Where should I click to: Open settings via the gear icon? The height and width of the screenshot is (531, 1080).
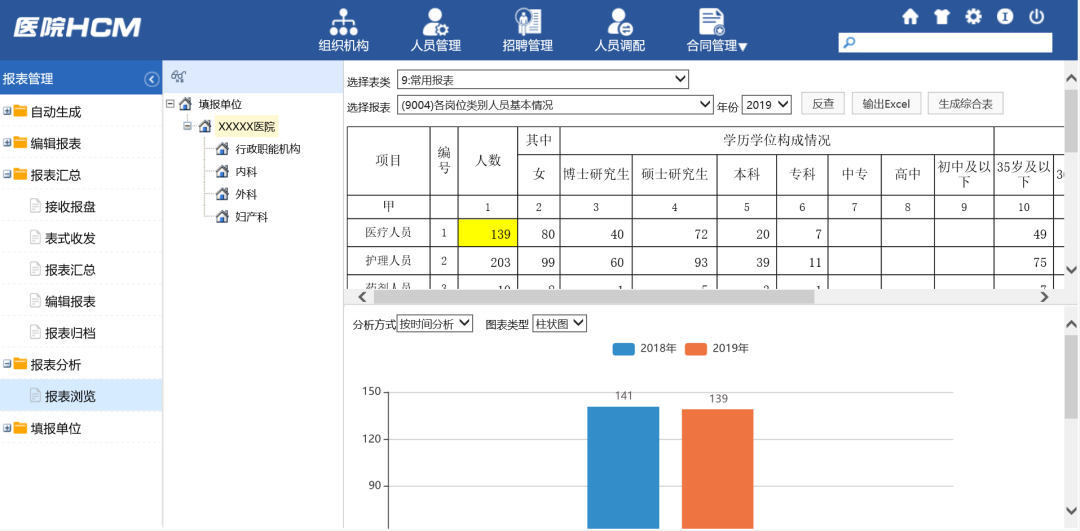[x=973, y=17]
